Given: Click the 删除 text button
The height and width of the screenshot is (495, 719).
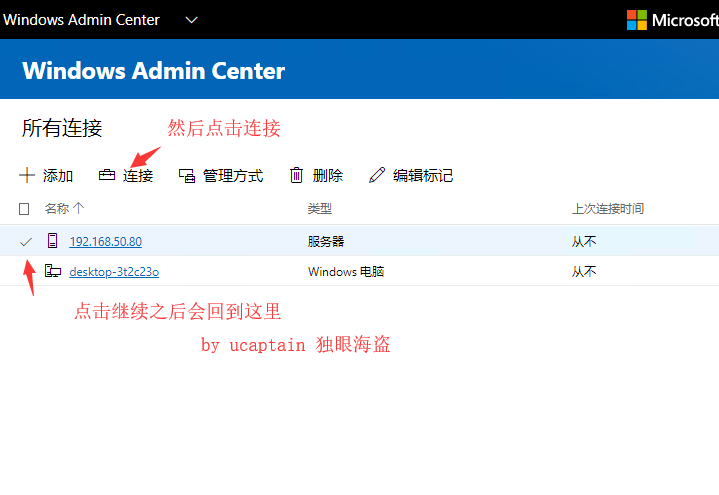Looking at the screenshot, I should click(328, 176).
